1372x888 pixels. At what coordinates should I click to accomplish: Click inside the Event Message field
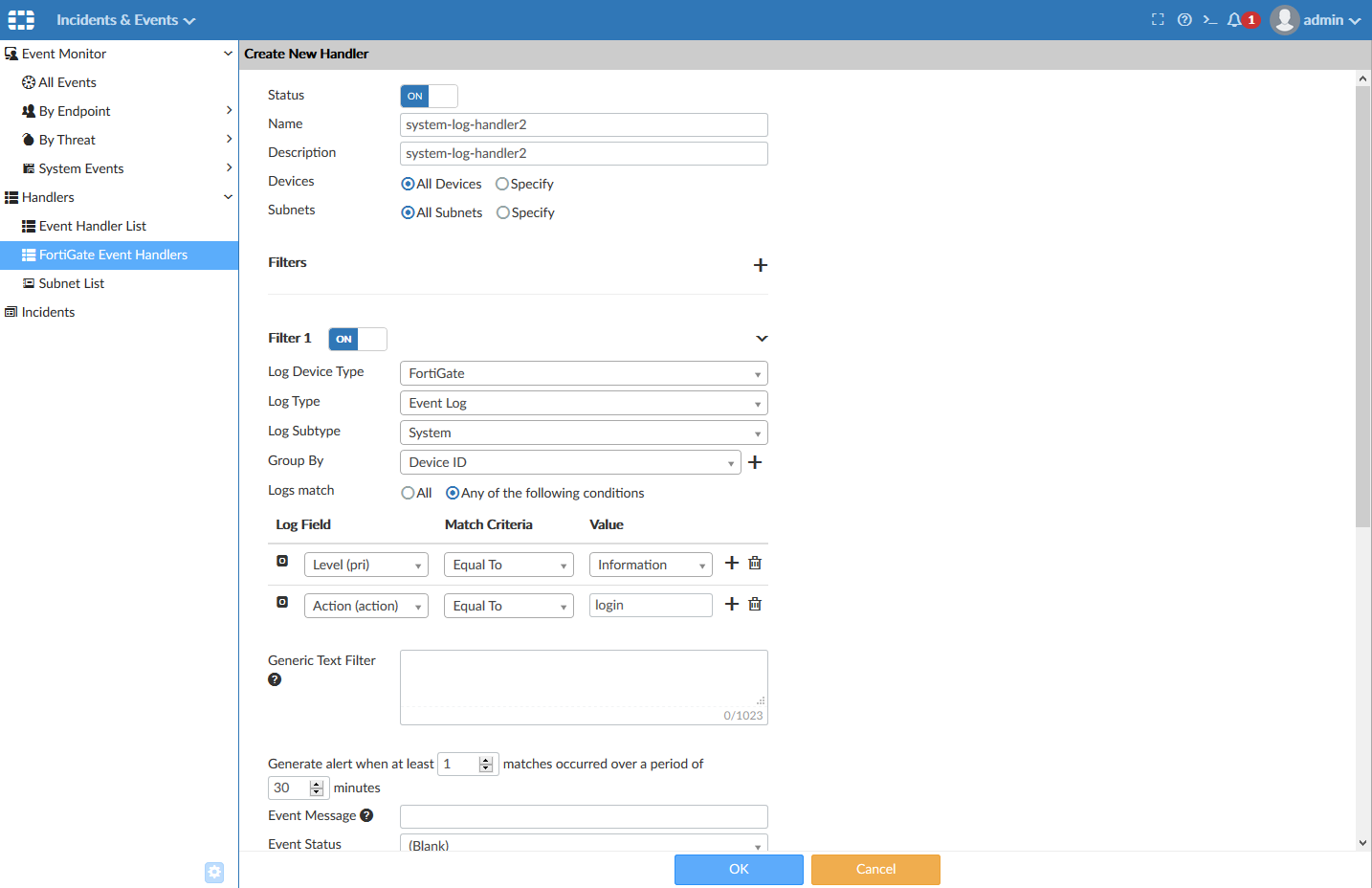584,816
